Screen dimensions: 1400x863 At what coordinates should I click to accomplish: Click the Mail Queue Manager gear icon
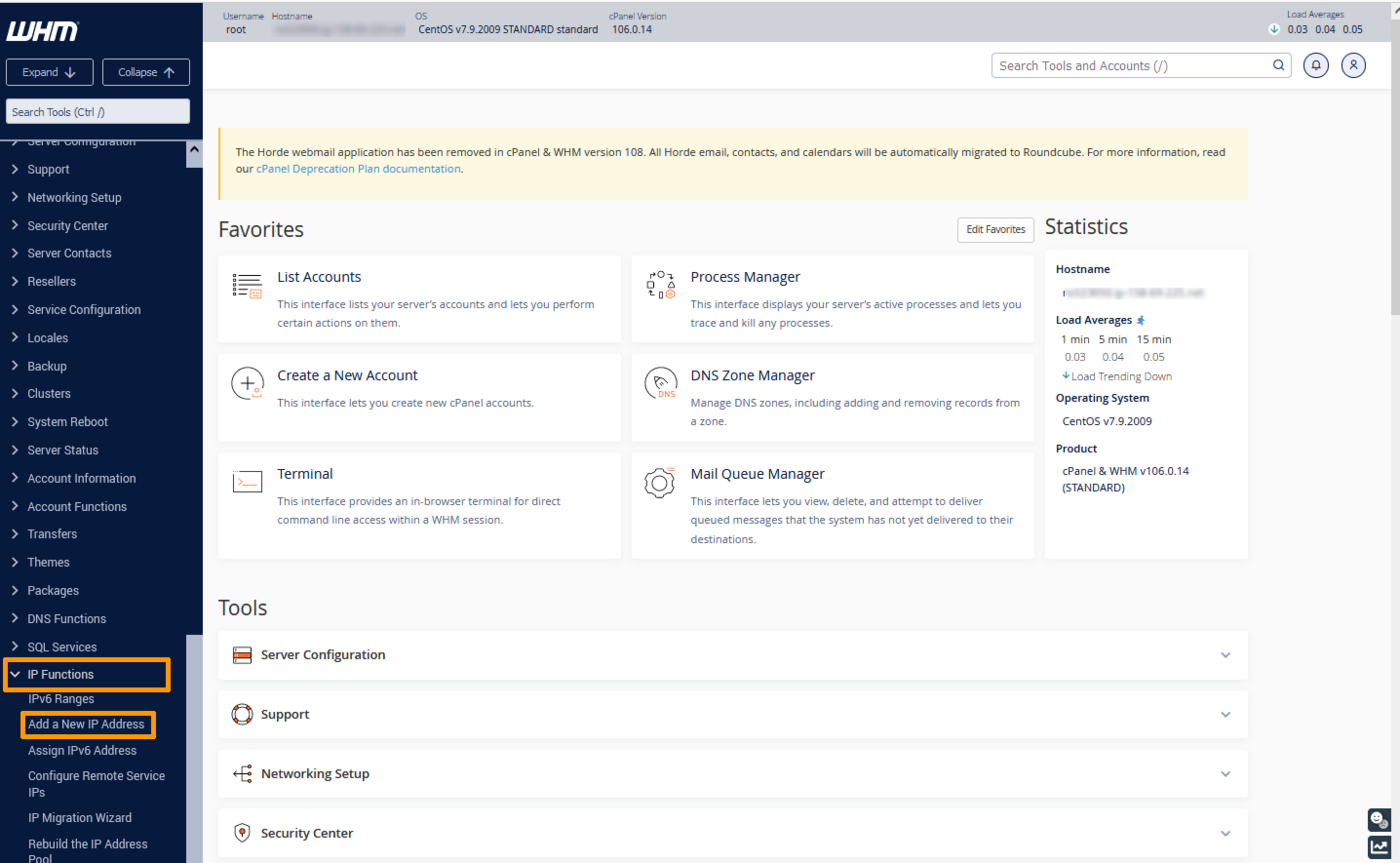pos(660,482)
